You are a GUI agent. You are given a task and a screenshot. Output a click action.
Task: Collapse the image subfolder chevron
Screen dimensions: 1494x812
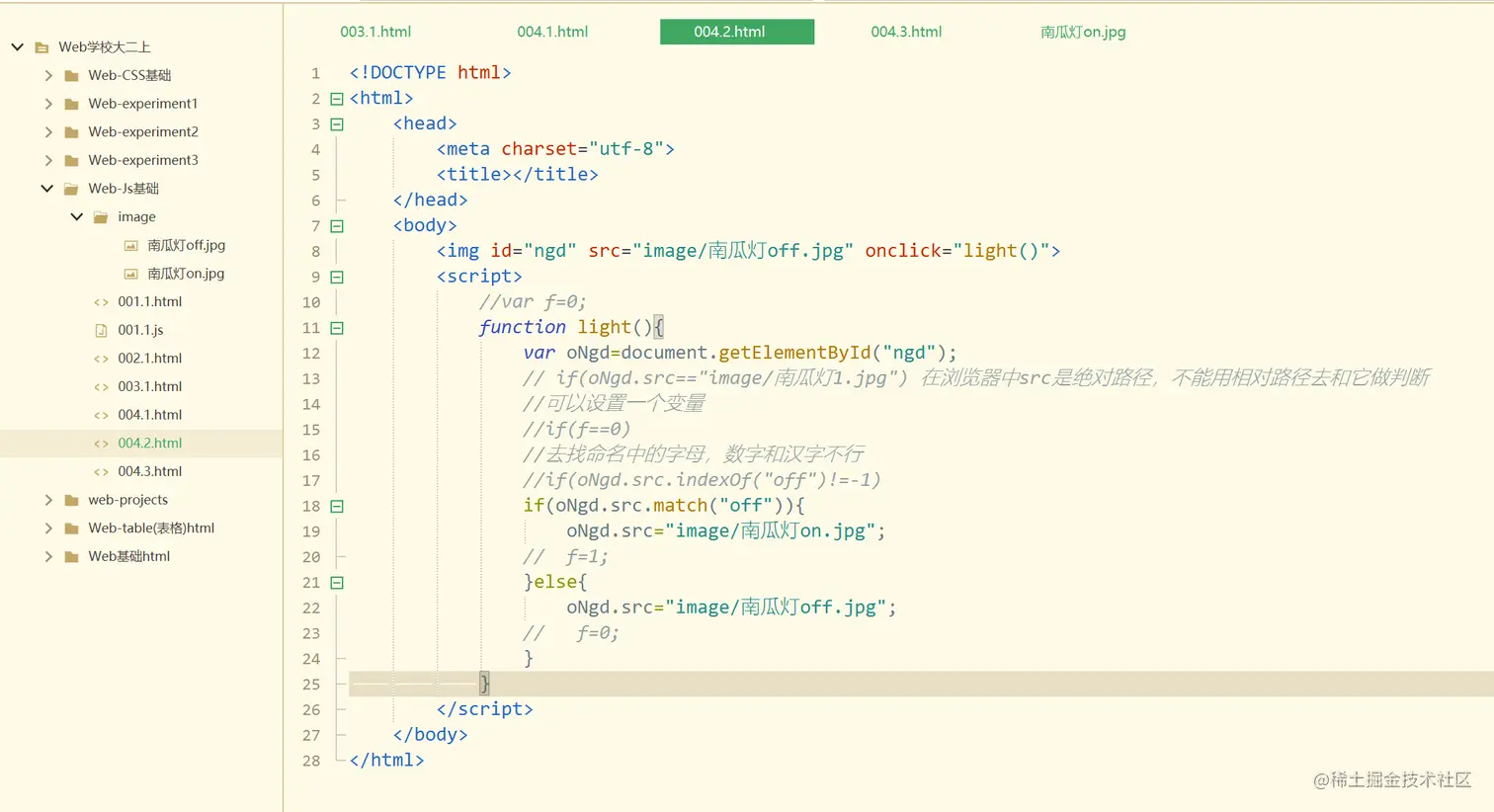click(x=77, y=216)
